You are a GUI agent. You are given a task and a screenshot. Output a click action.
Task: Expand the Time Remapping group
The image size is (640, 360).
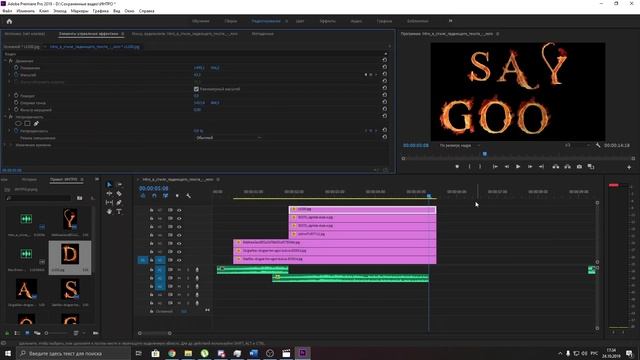pyautogui.click(x=5, y=145)
